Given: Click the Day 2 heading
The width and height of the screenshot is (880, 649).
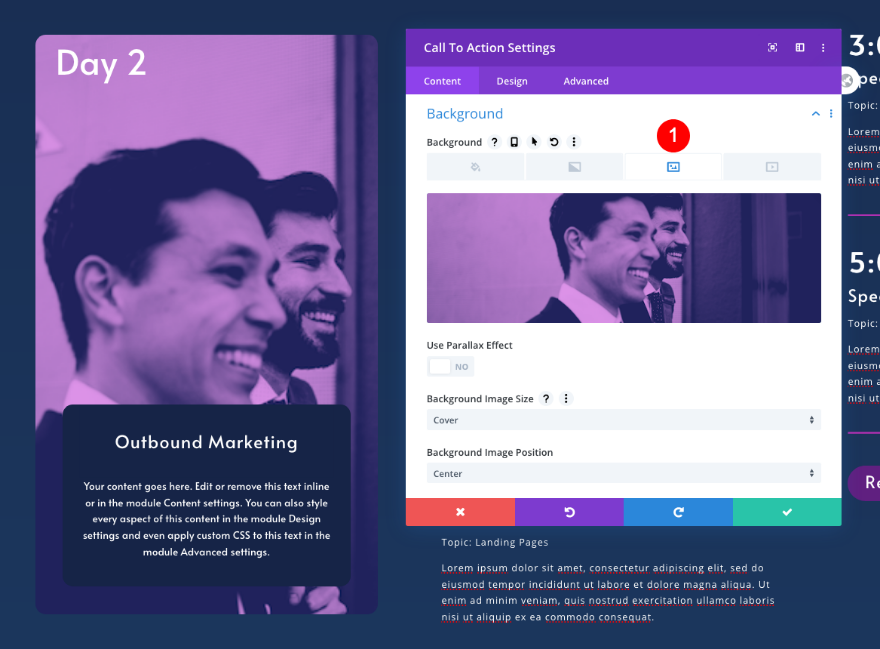Looking at the screenshot, I should point(101,63).
